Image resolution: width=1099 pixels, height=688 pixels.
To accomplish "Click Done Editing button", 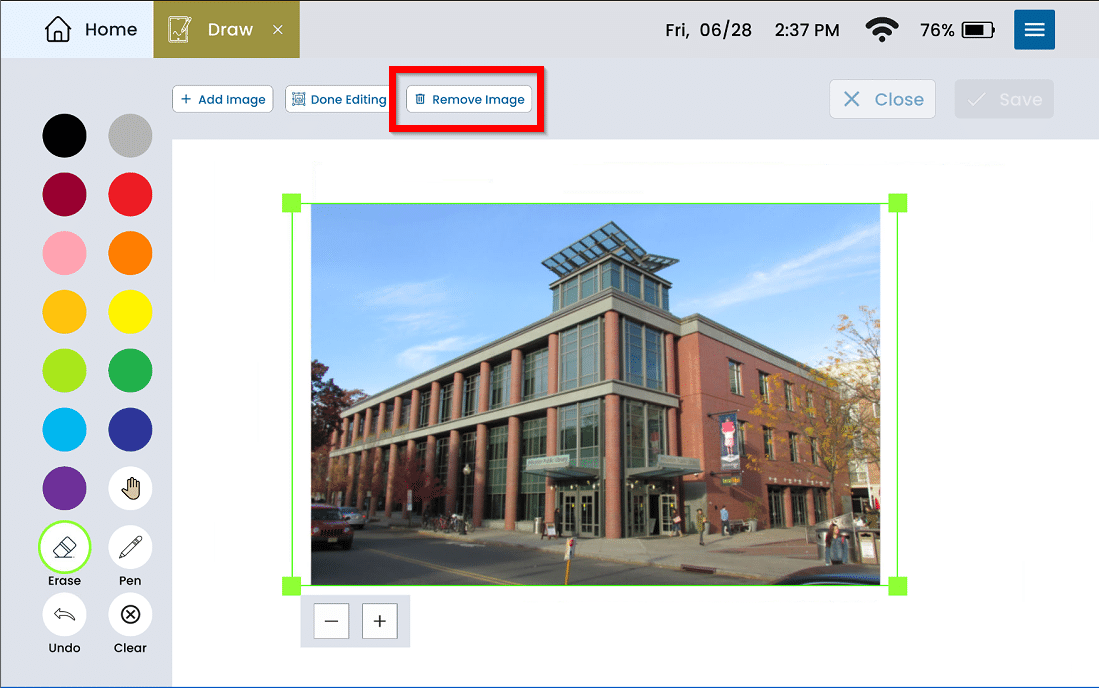I will [x=338, y=99].
